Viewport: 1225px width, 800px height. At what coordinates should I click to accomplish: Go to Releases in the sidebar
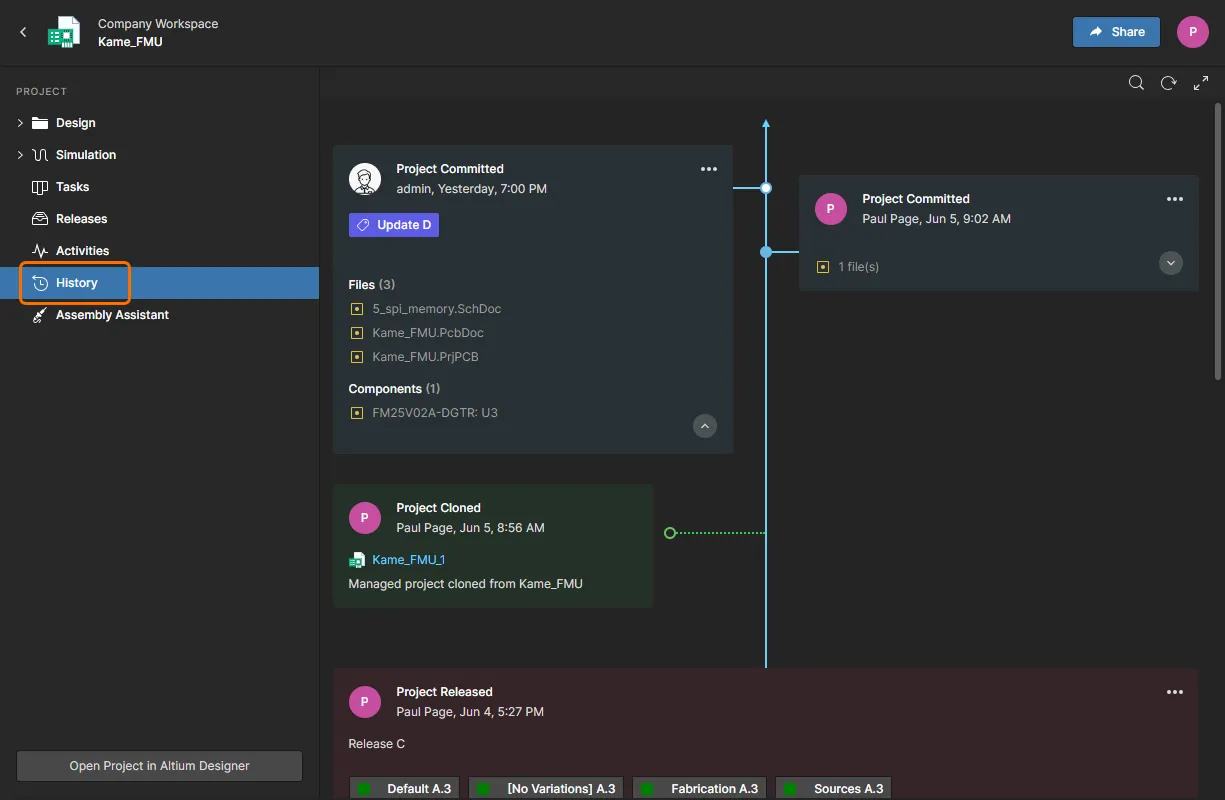(x=81, y=219)
